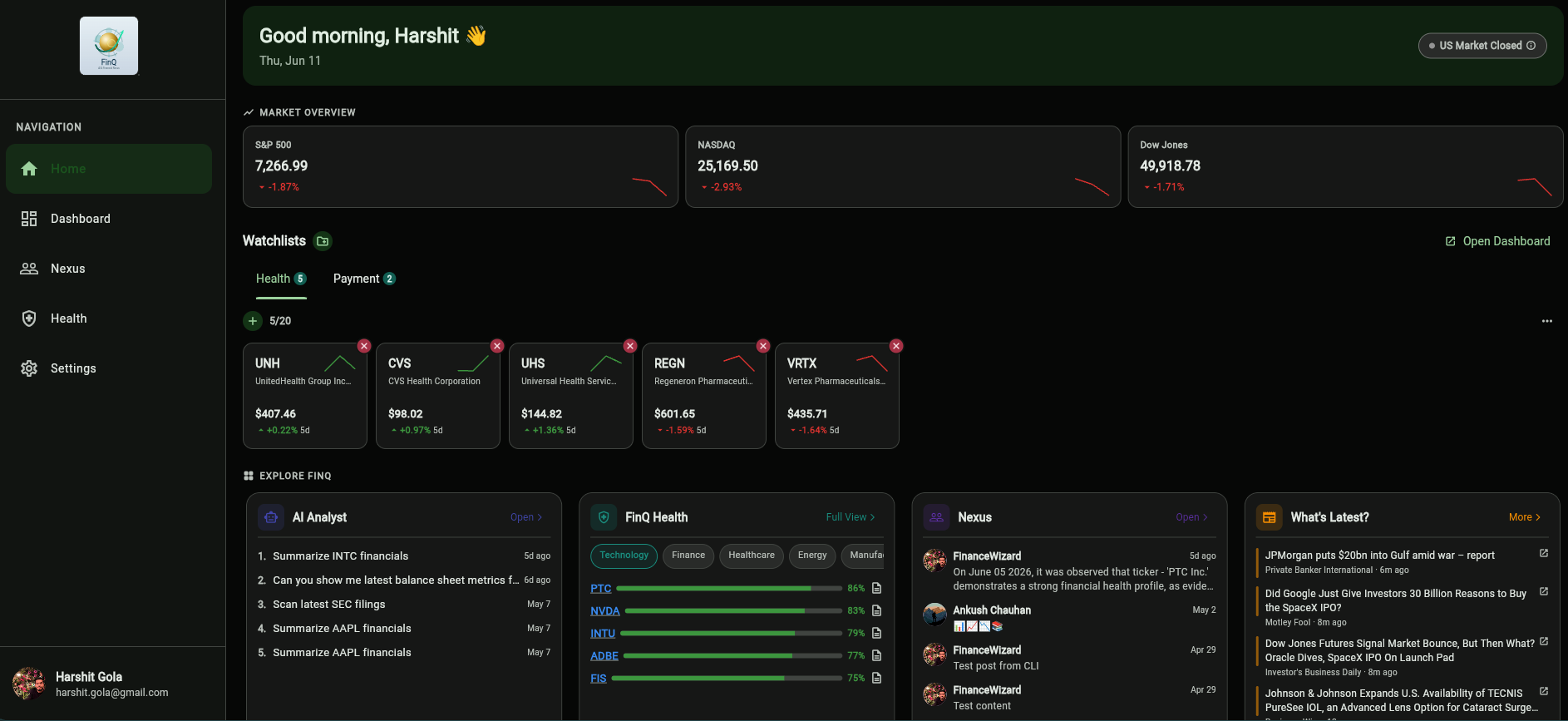
Task: Open FinQ Health Full View
Action: (851, 517)
